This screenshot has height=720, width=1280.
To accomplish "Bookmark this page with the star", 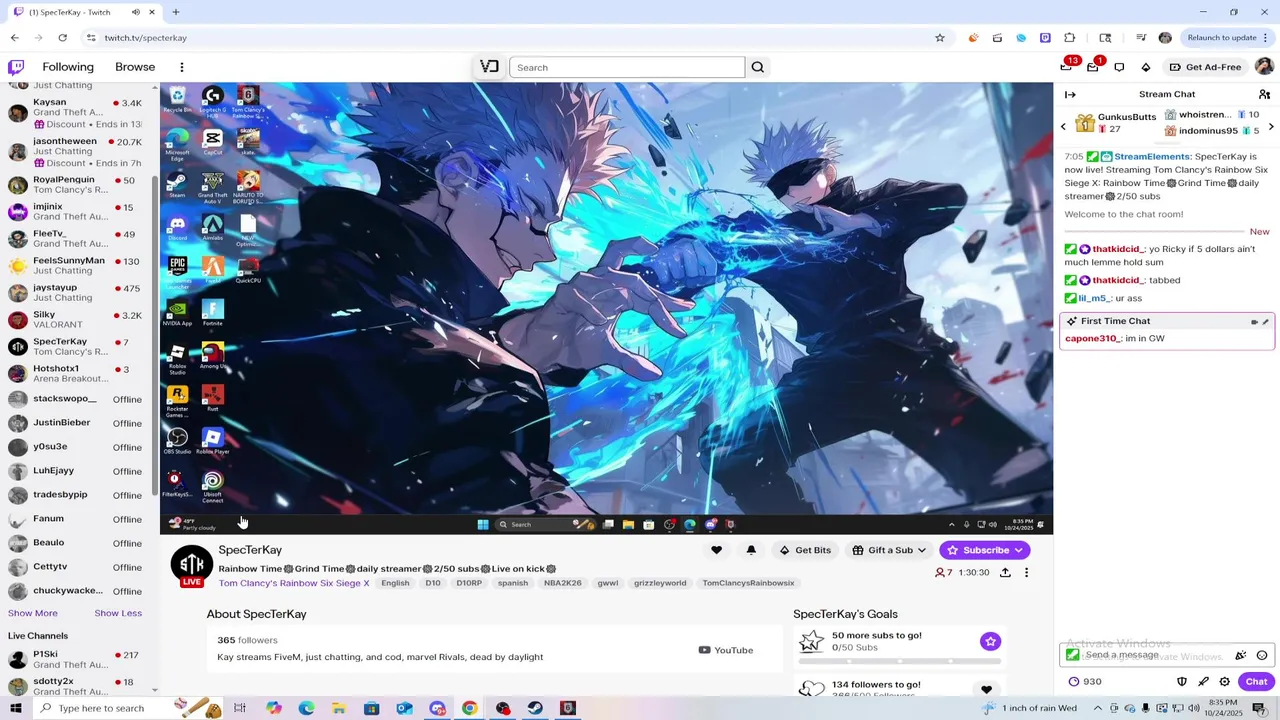I will (940, 38).
